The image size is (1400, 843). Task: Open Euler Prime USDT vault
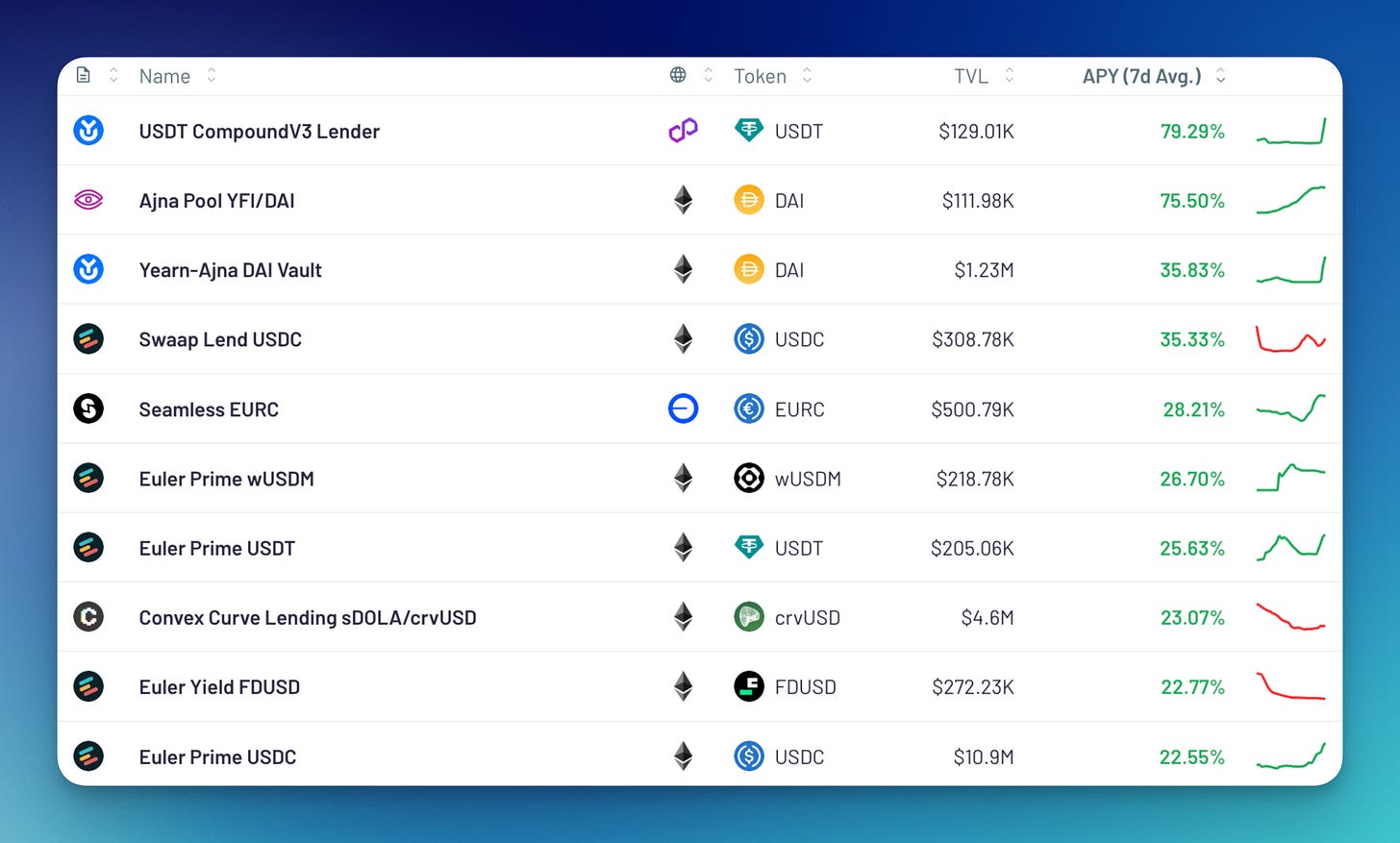[217, 548]
